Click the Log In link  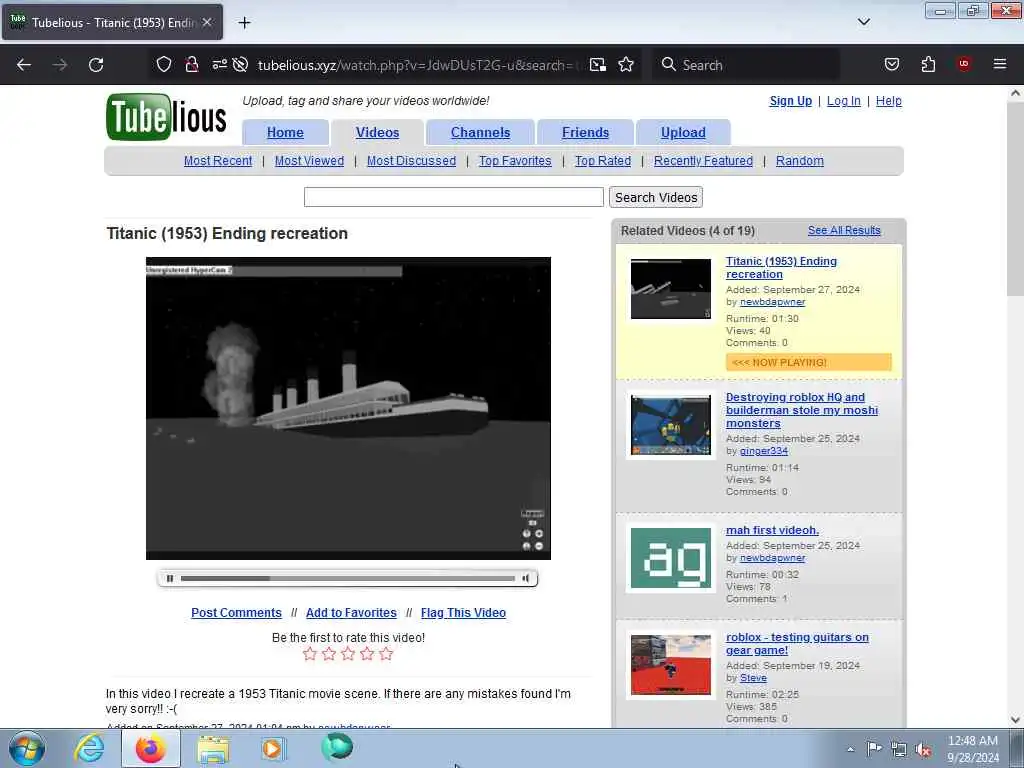844,101
